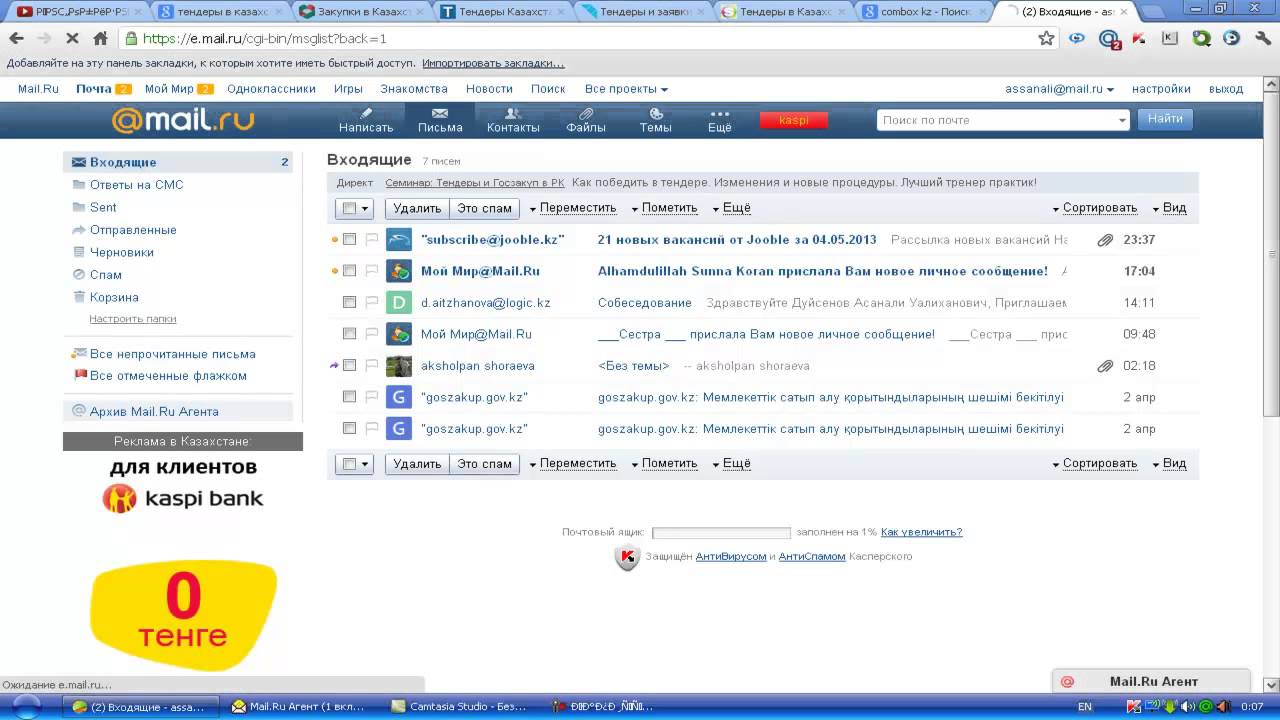The height and width of the screenshot is (720, 1280).
Task: Click the Как увеличить? link
Action: coord(921,532)
